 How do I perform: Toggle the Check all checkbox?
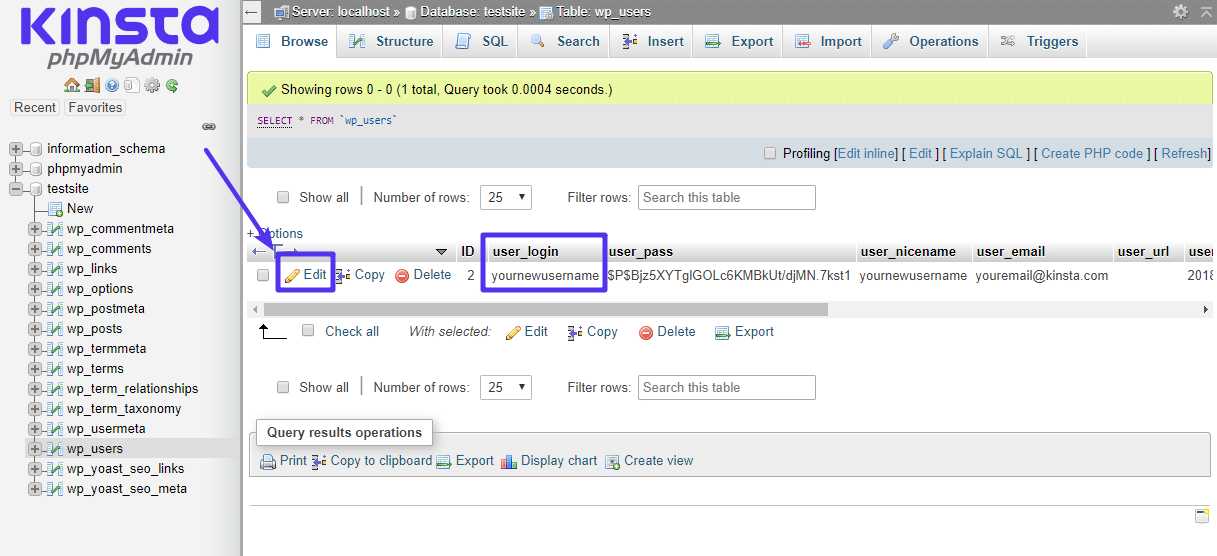pyautogui.click(x=309, y=331)
